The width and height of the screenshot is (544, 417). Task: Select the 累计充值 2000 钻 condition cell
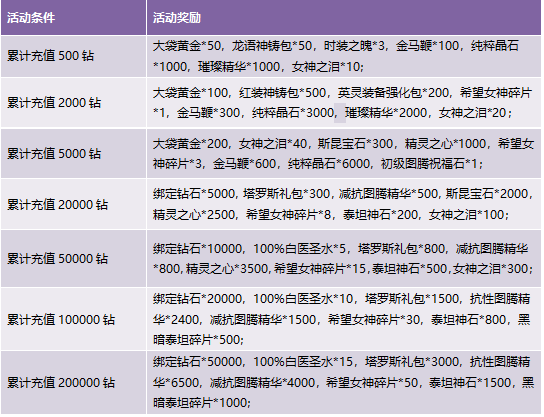pyautogui.click(x=73, y=103)
